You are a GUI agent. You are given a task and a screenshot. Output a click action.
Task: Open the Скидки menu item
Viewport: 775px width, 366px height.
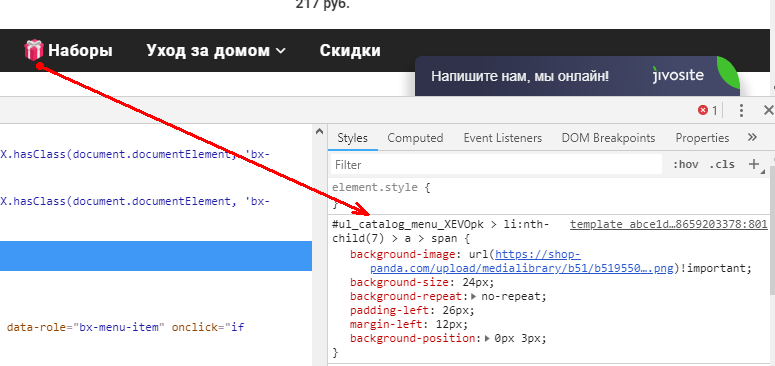(350, 50)
